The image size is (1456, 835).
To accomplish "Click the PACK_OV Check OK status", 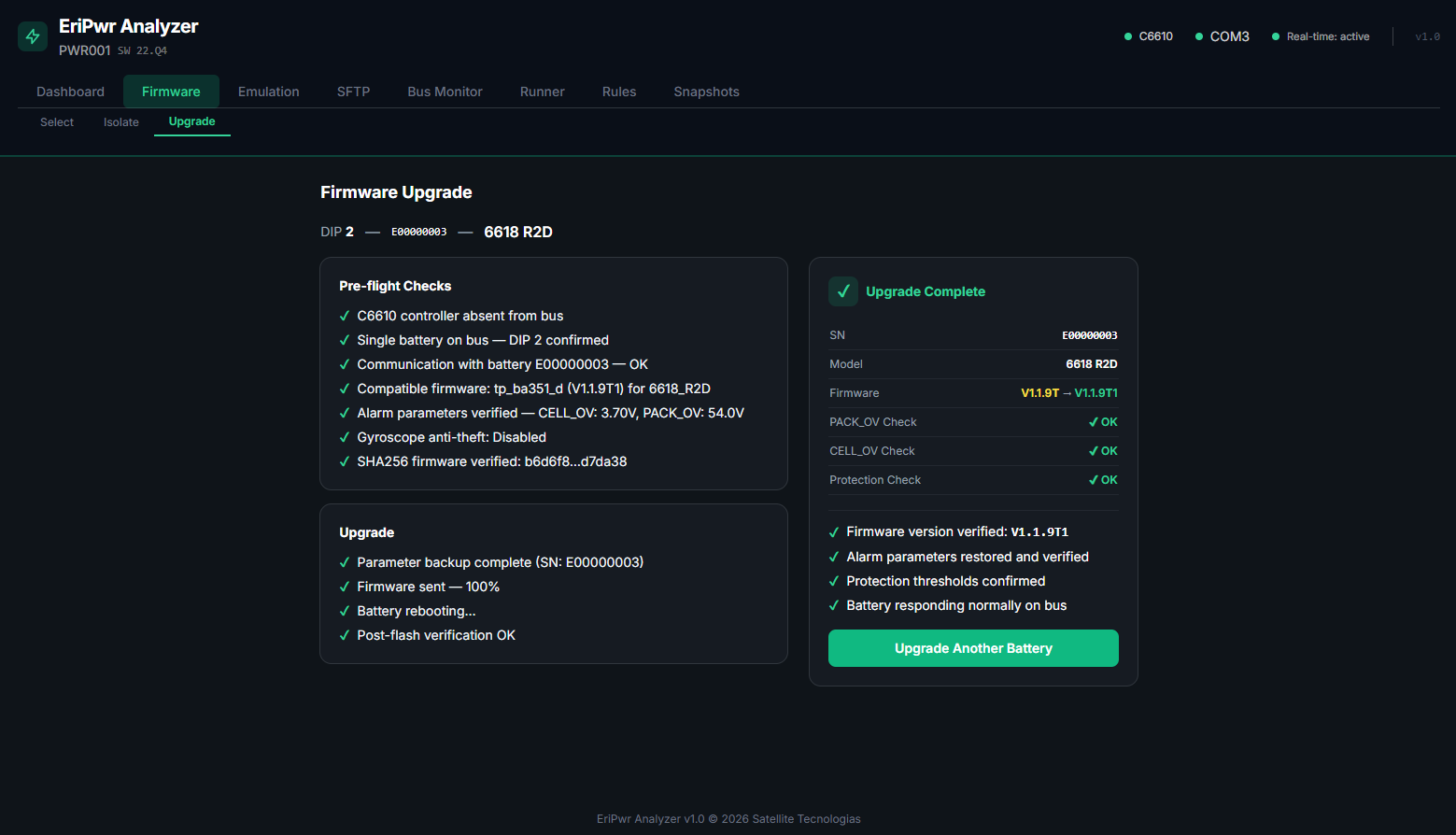I will click(1103, 422).
